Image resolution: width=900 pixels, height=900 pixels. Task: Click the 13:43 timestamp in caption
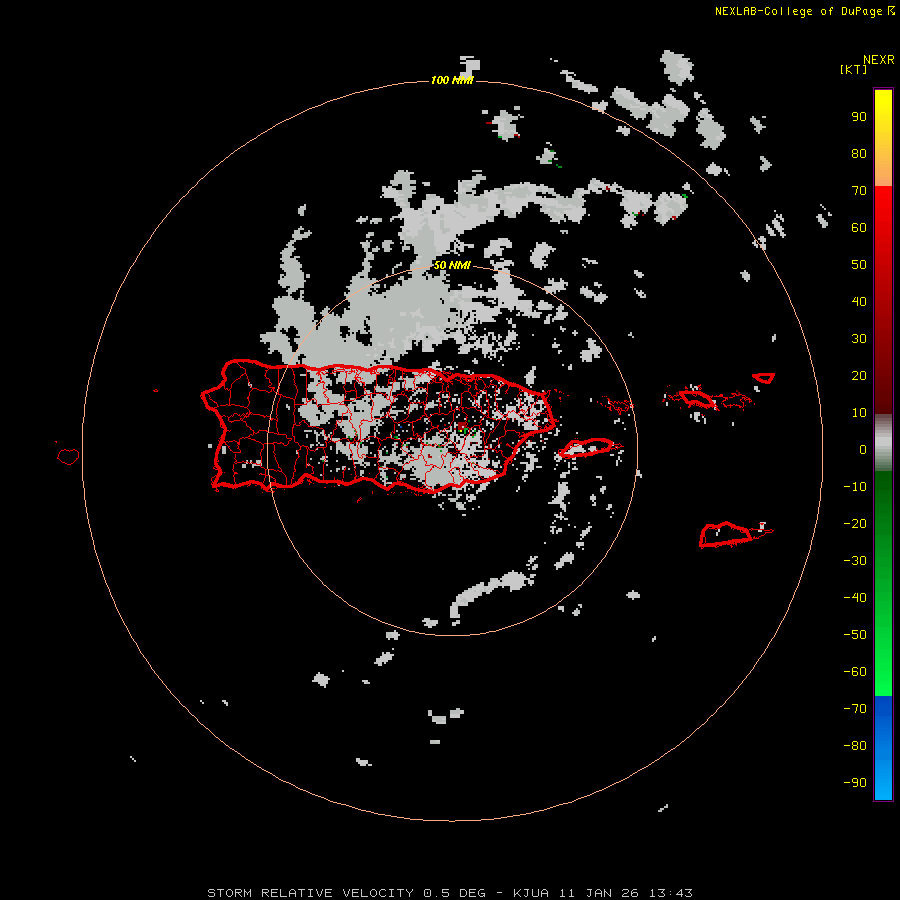coord(670,893)
